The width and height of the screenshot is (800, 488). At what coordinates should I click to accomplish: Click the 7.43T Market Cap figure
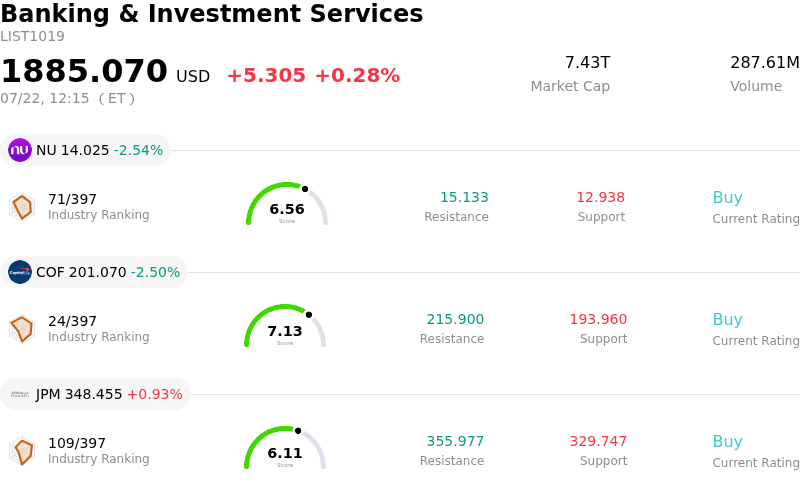click(x=588, y=62)
